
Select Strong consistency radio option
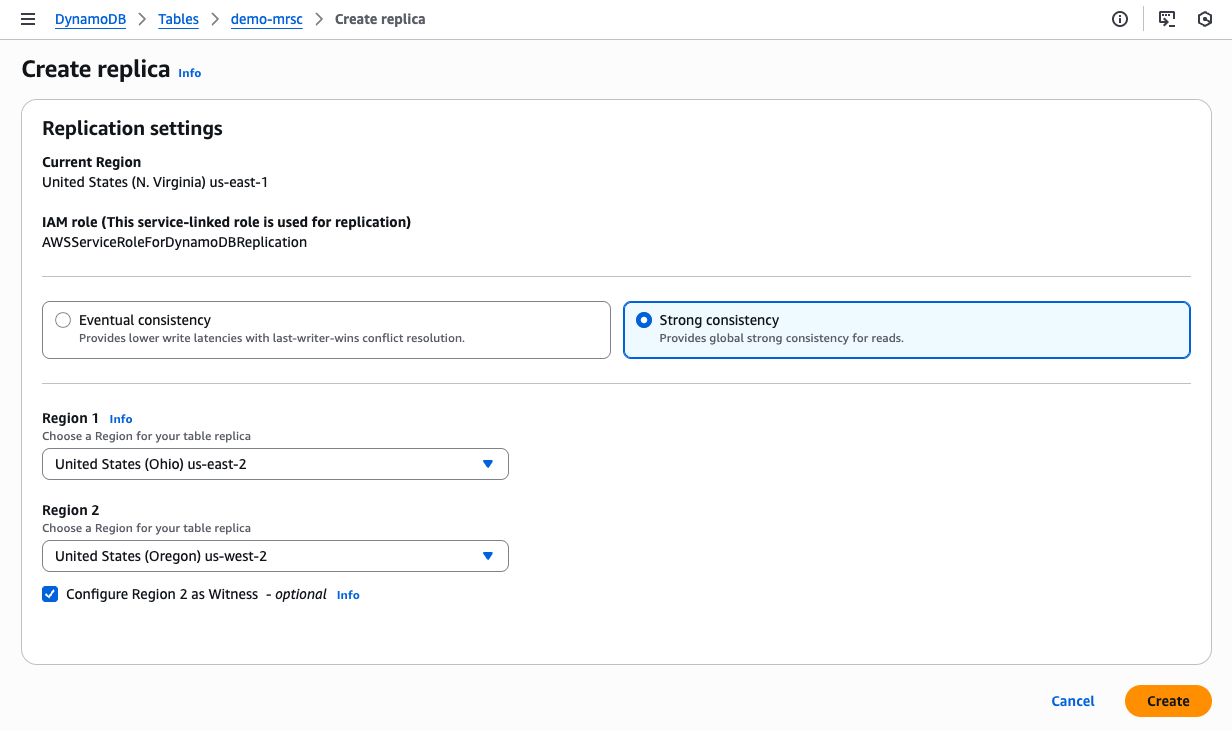[x=644, y=320]
